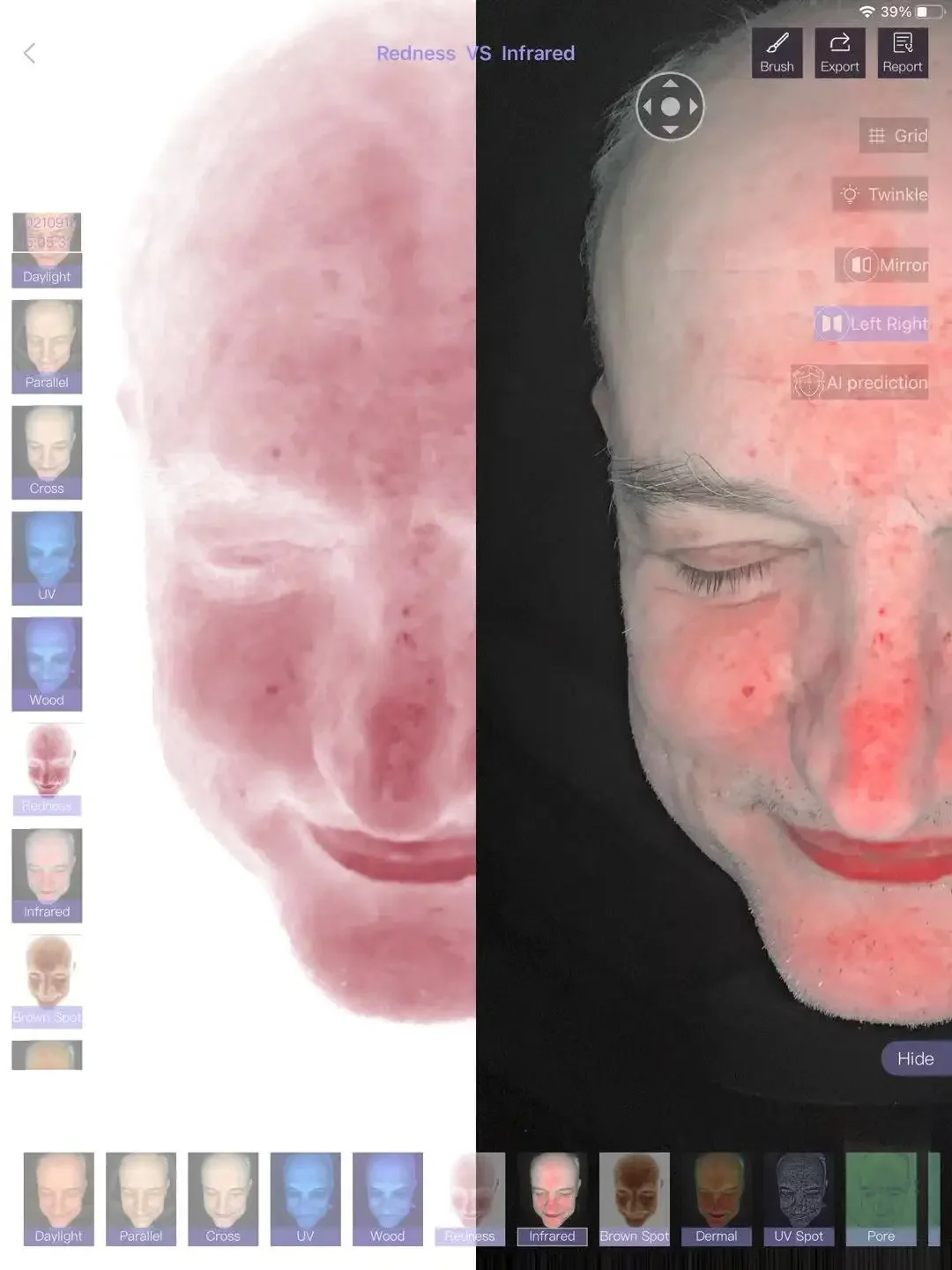Select UV thumbnail in left sidebar

47,558
